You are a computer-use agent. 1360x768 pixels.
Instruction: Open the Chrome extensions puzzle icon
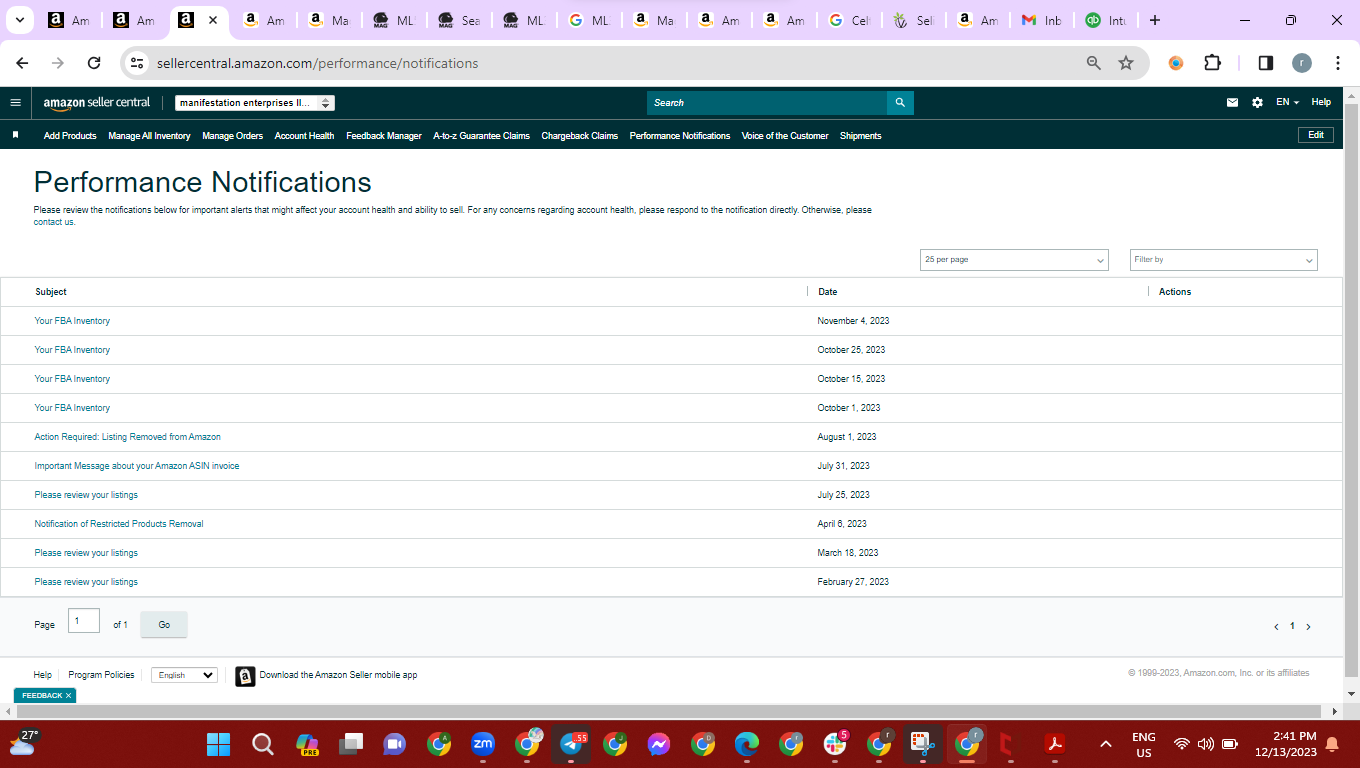point(1212,63)
